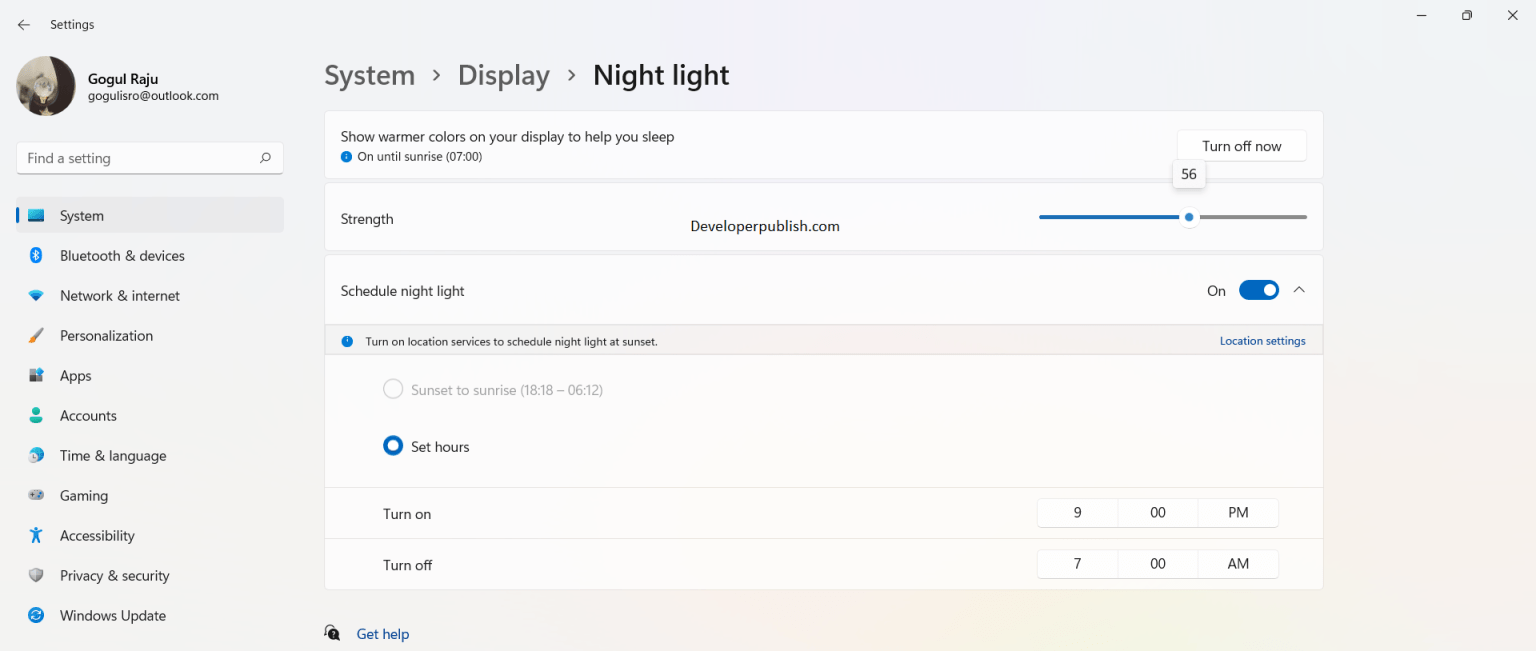This screenshot has height=651, width=1536.
Task: Open Windows Update via its sidebar icon
Action: click(x=36, y=615)
